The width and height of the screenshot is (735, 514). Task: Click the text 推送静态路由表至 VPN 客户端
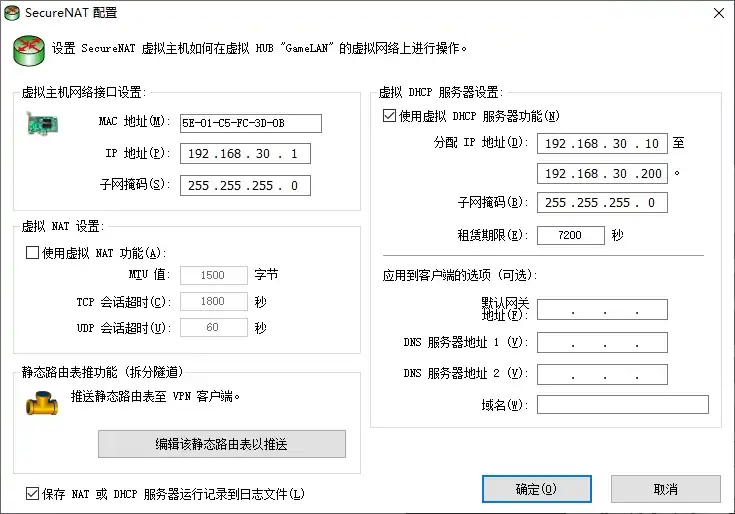155,396
